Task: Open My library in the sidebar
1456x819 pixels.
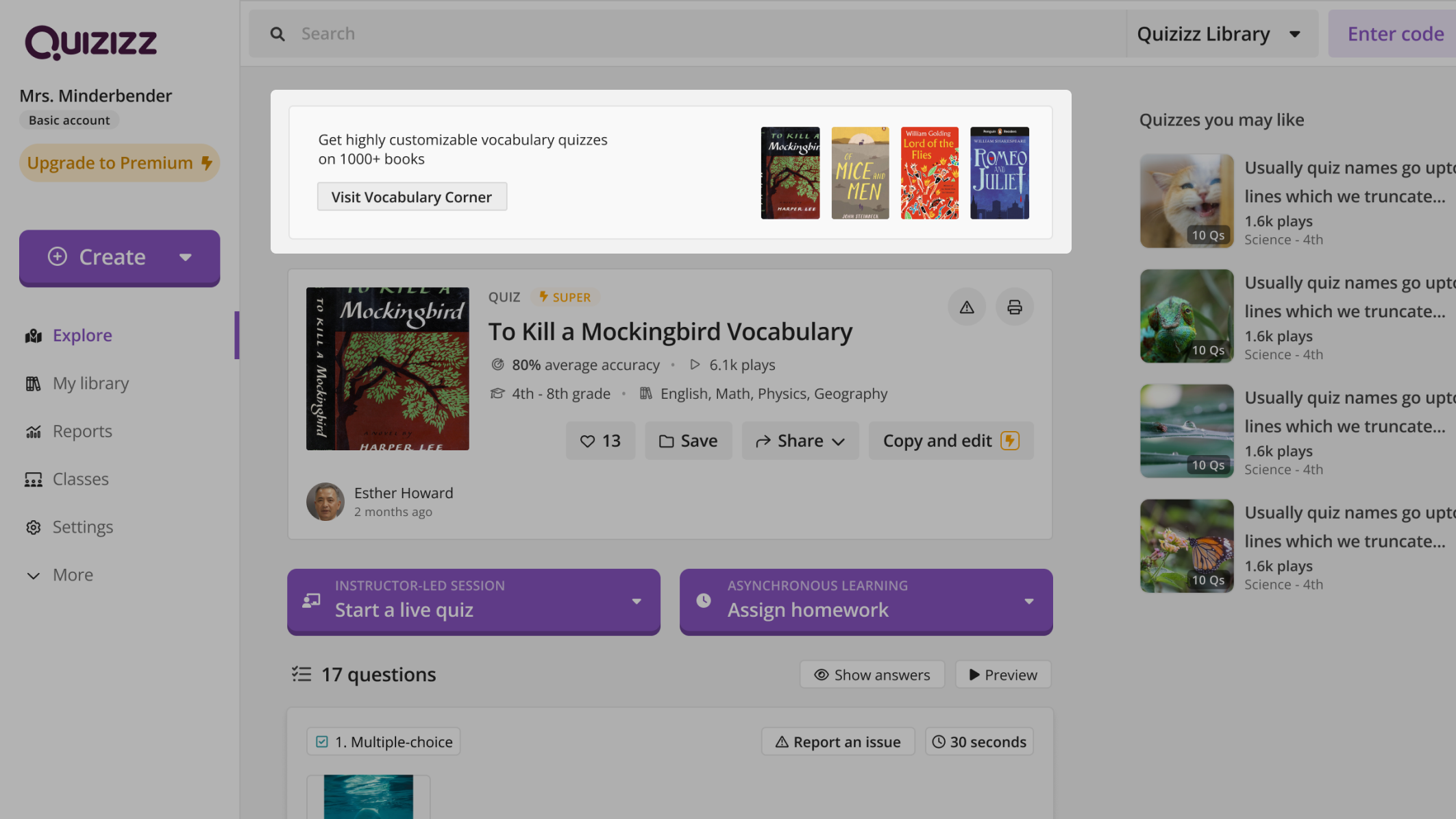Action: (90, 384)
